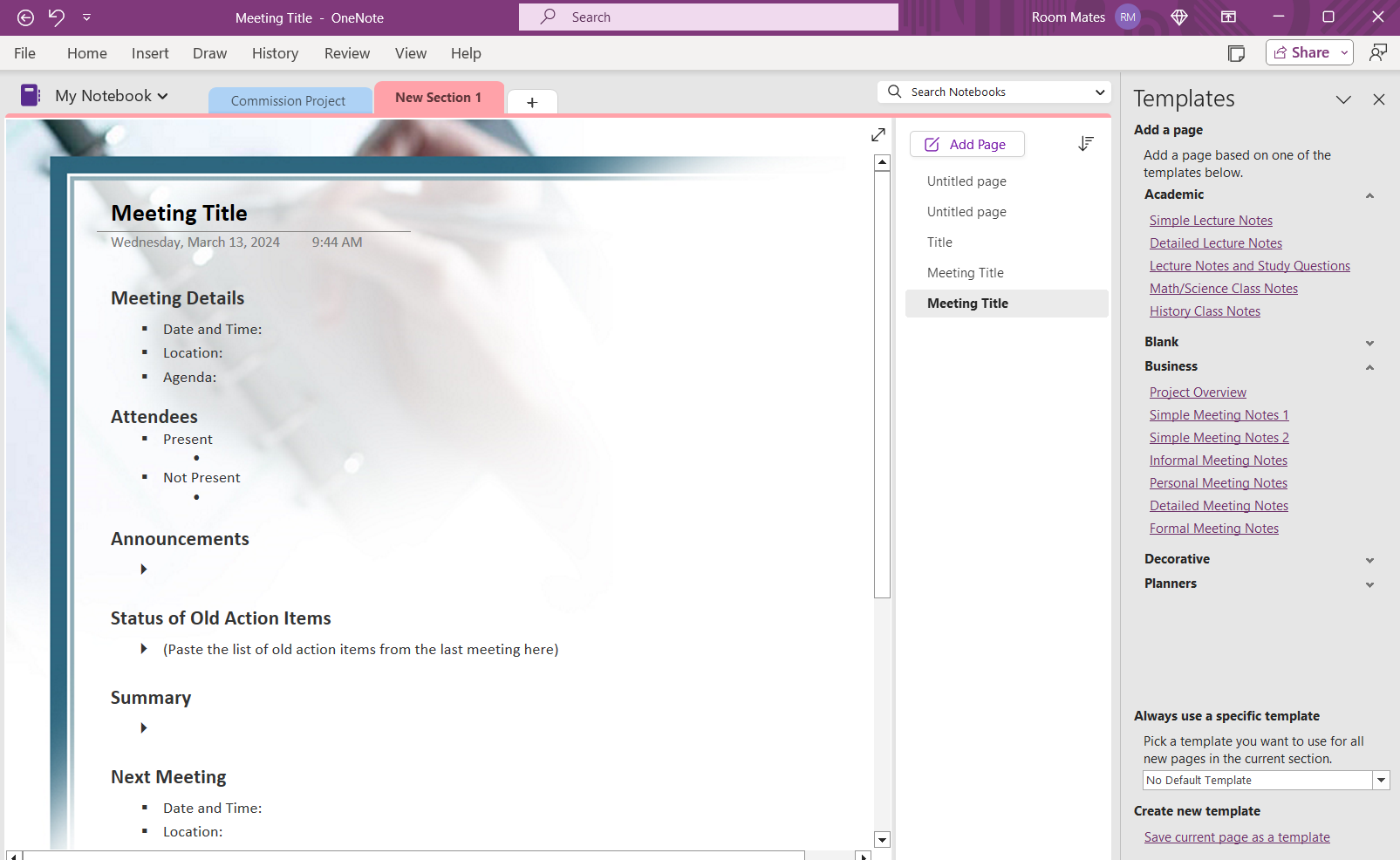
Task: Open the Review tab
Action: point(347,53)
